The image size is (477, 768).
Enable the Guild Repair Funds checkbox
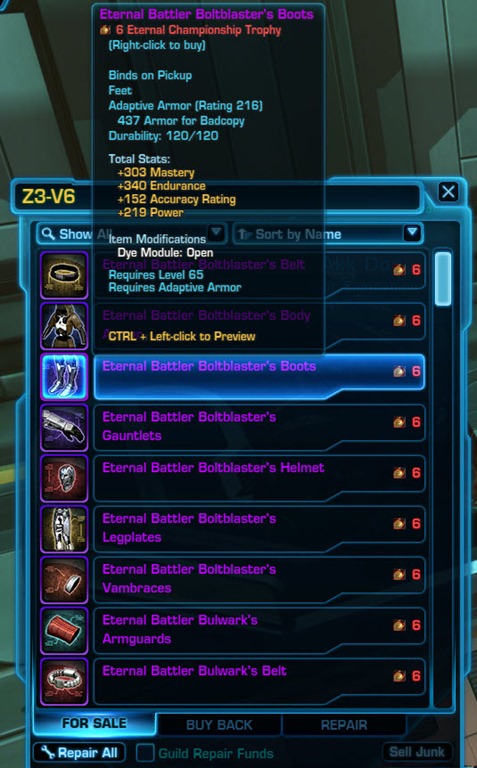click(145, 753)
